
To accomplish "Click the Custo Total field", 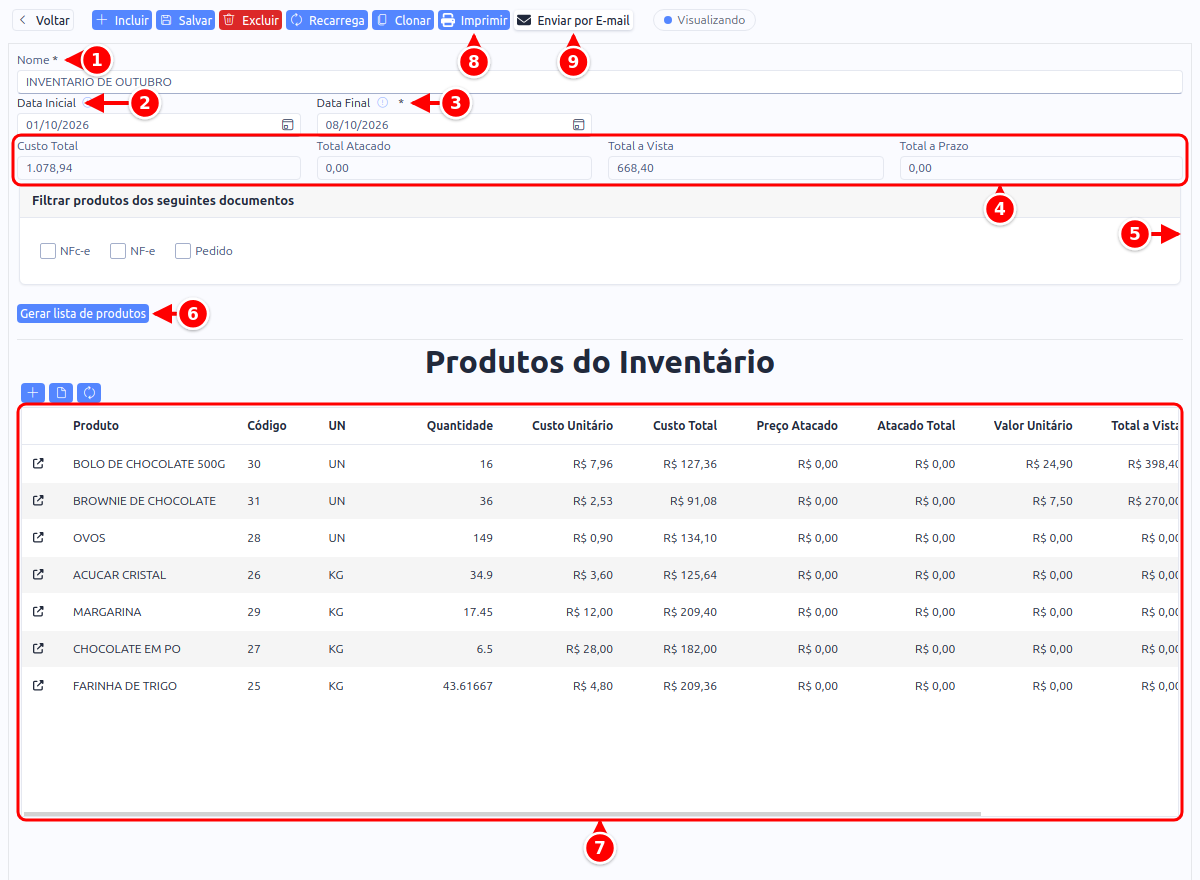I will 158,168.
